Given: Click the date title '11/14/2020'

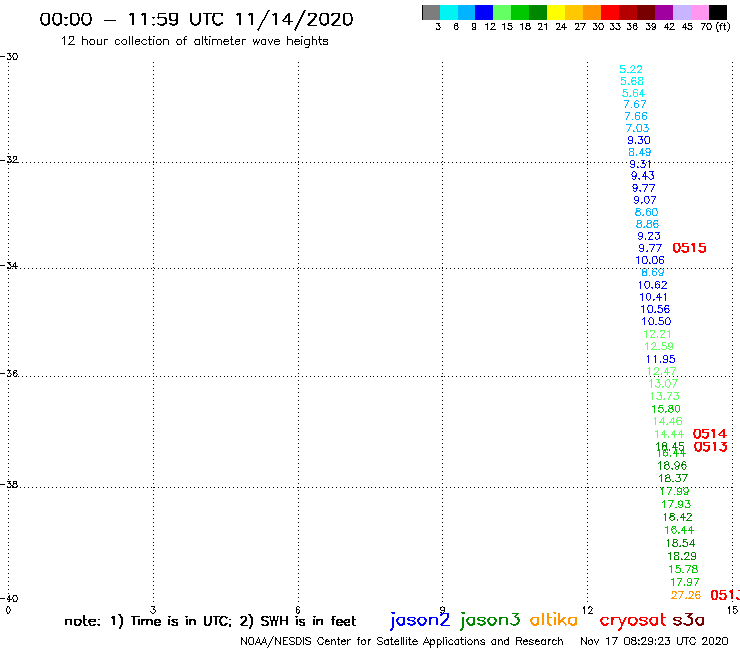Looking at the screenshot, I should click(x=294, y=20).
